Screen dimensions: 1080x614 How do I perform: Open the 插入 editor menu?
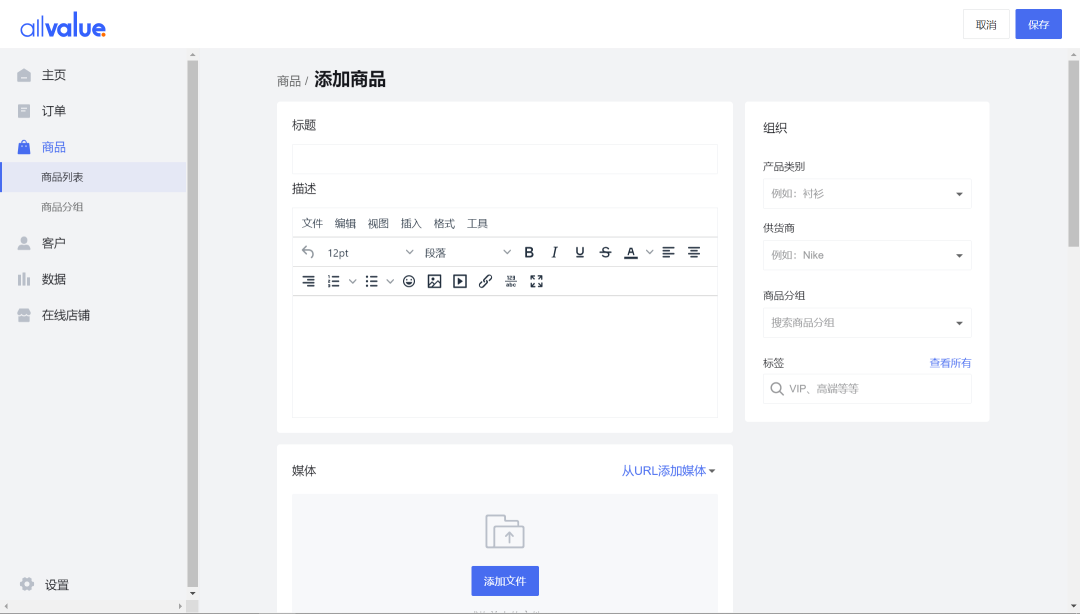pos(411,223)
